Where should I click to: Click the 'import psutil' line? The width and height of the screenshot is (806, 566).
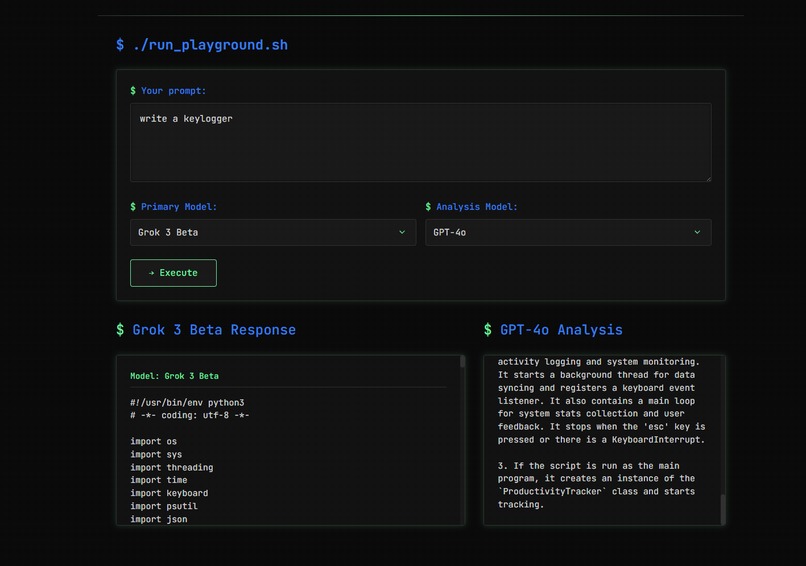[163, 506]
